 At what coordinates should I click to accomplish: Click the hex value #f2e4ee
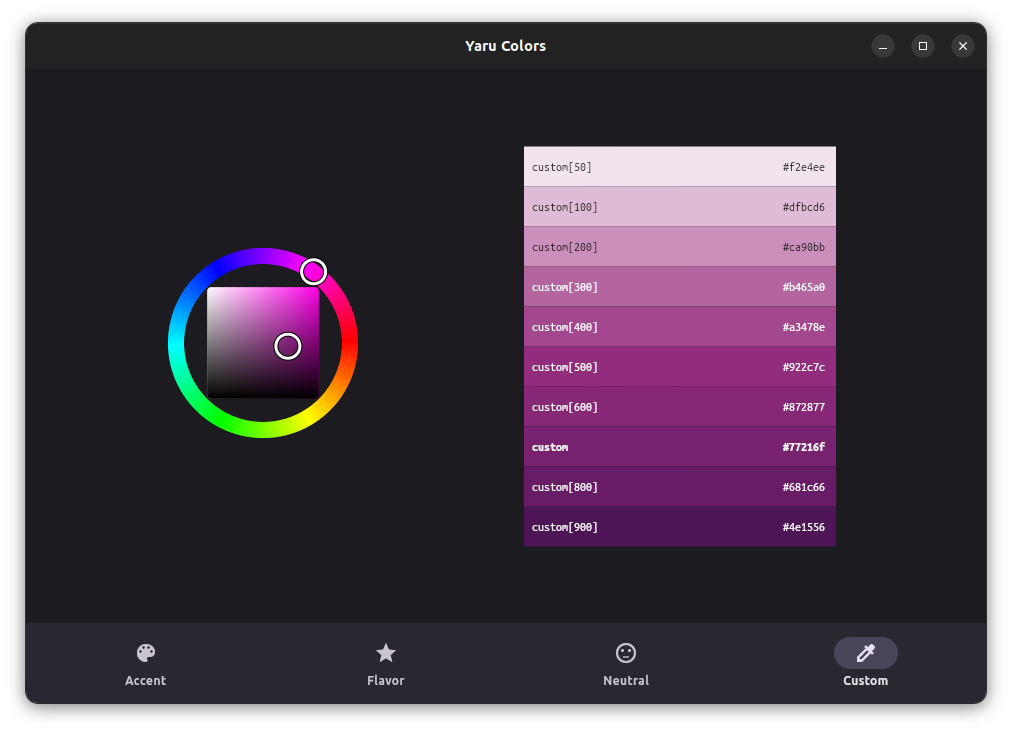pyautogui.click(x=804, y=167)
